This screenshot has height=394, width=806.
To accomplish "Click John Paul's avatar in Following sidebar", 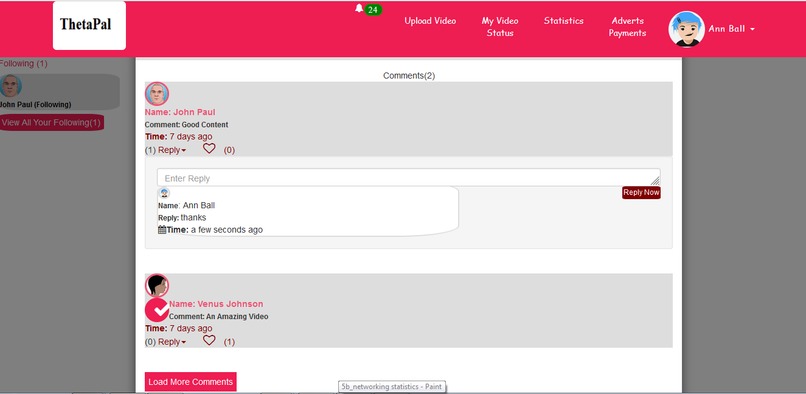I will [x=10, y=86].
